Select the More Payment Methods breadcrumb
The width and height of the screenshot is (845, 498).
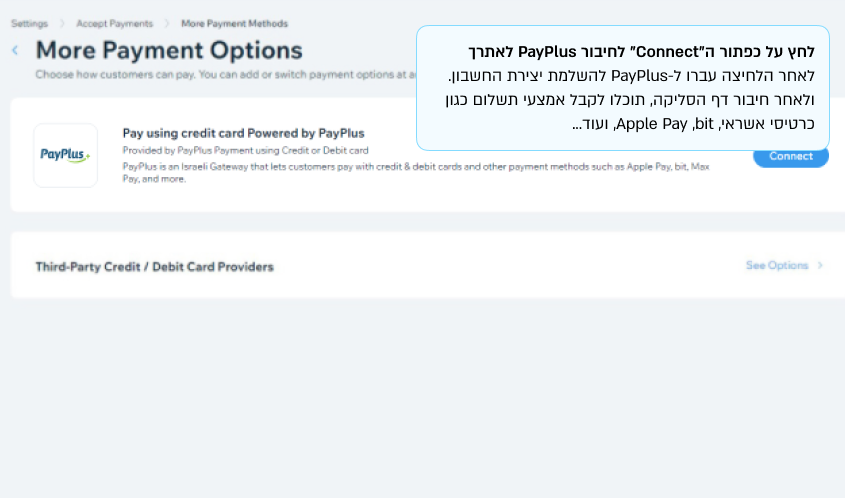[234, 23]
